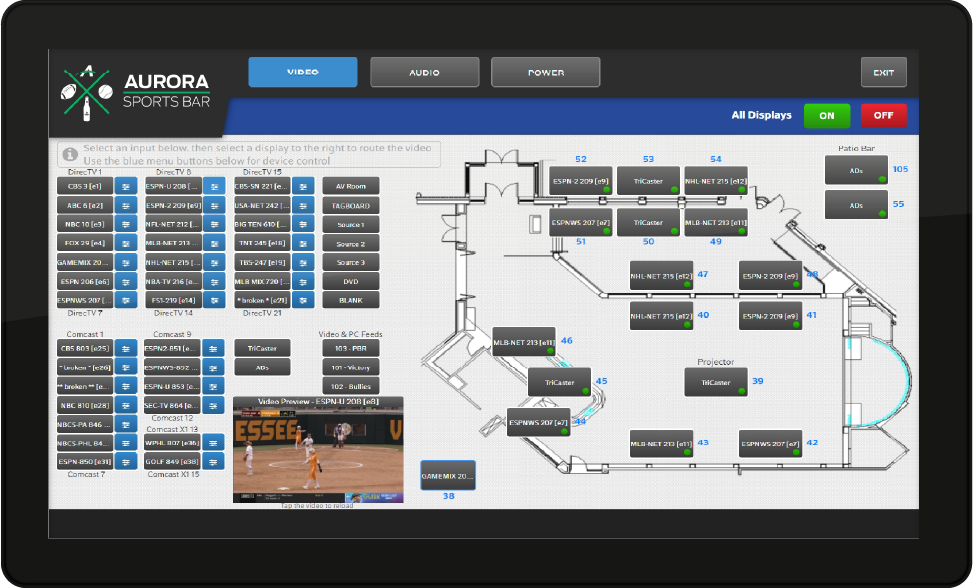
Task: Click the Aurora Sports Bar logo
Action: [x=138, y=89]
